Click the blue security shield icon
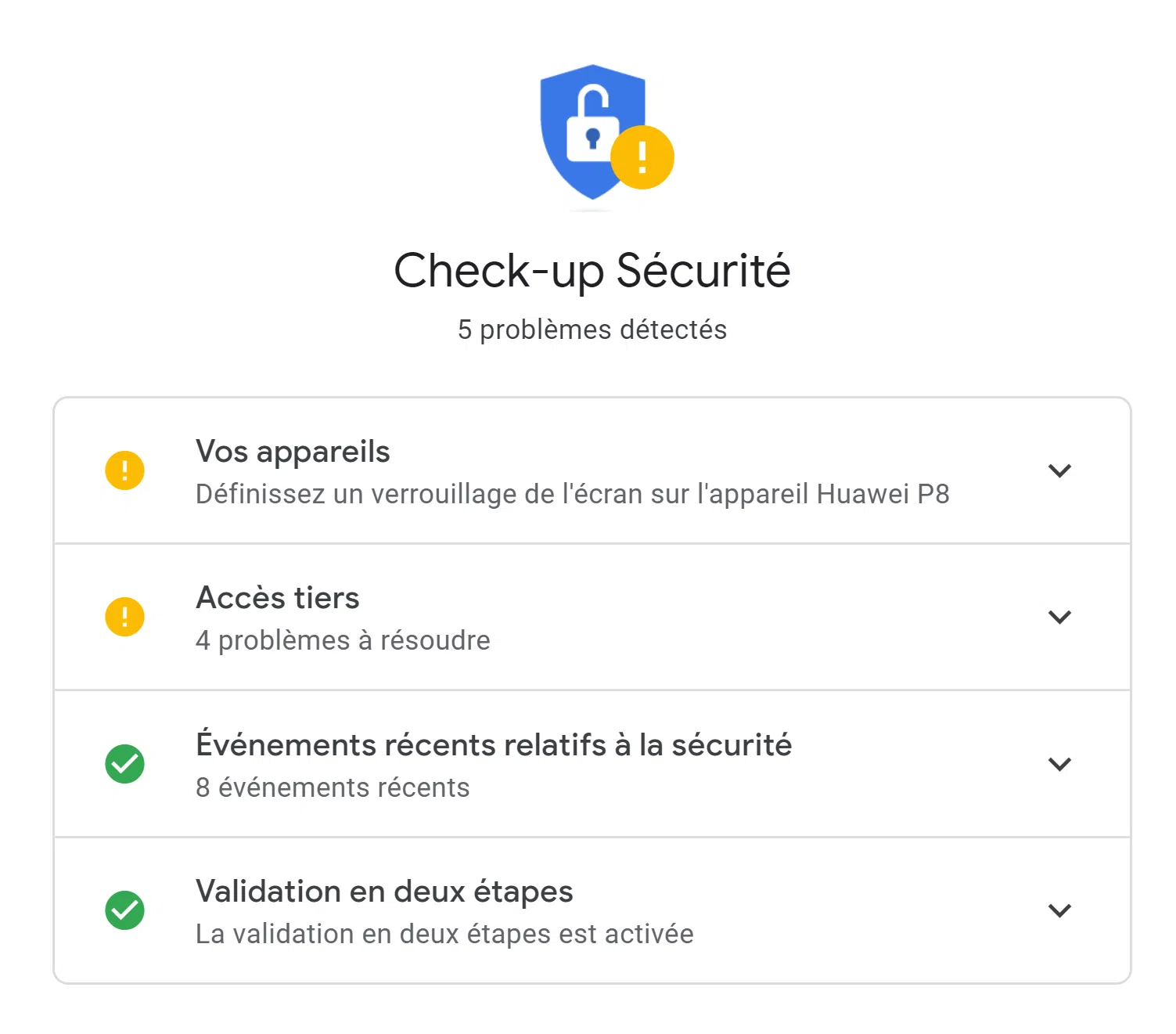 [x=592, y=132]
